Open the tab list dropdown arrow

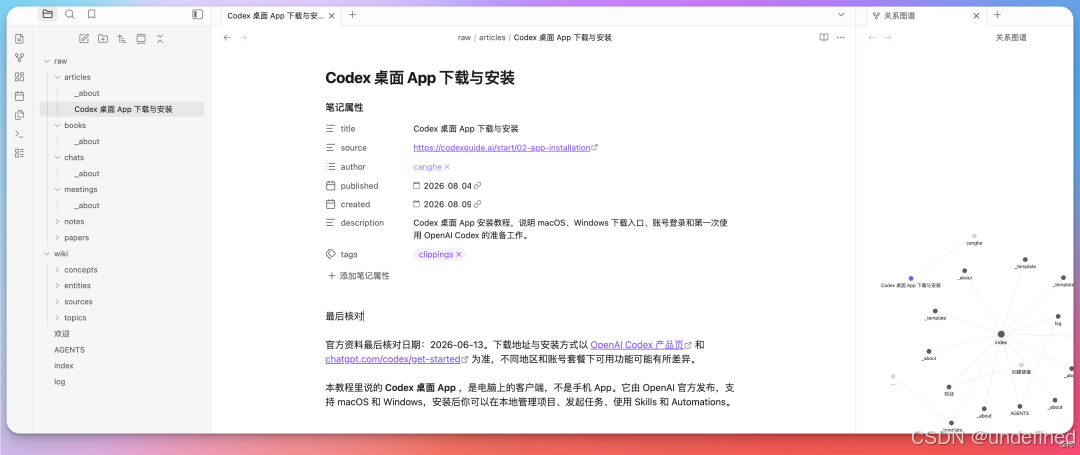pyautogui.click(x=841, y=14)
